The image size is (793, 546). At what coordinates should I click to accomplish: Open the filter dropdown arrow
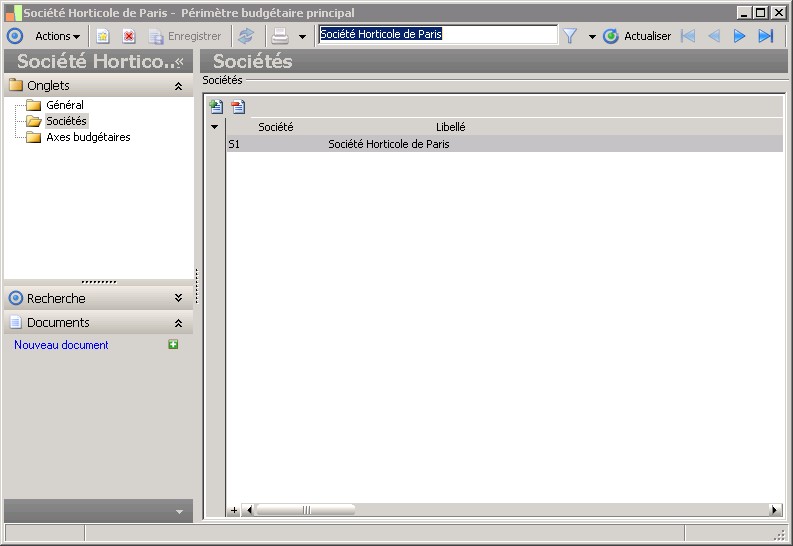(592, 36)
